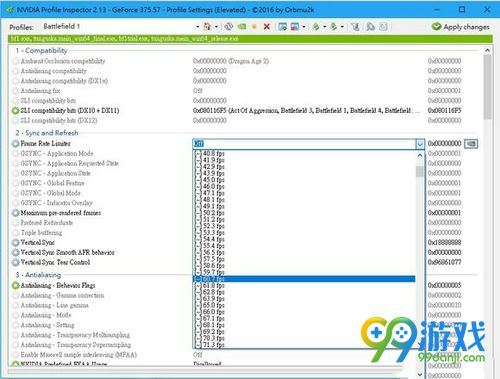Screen dimensions: 500x379
Task: Click the Apply changes button
Action: pos(460,27)
